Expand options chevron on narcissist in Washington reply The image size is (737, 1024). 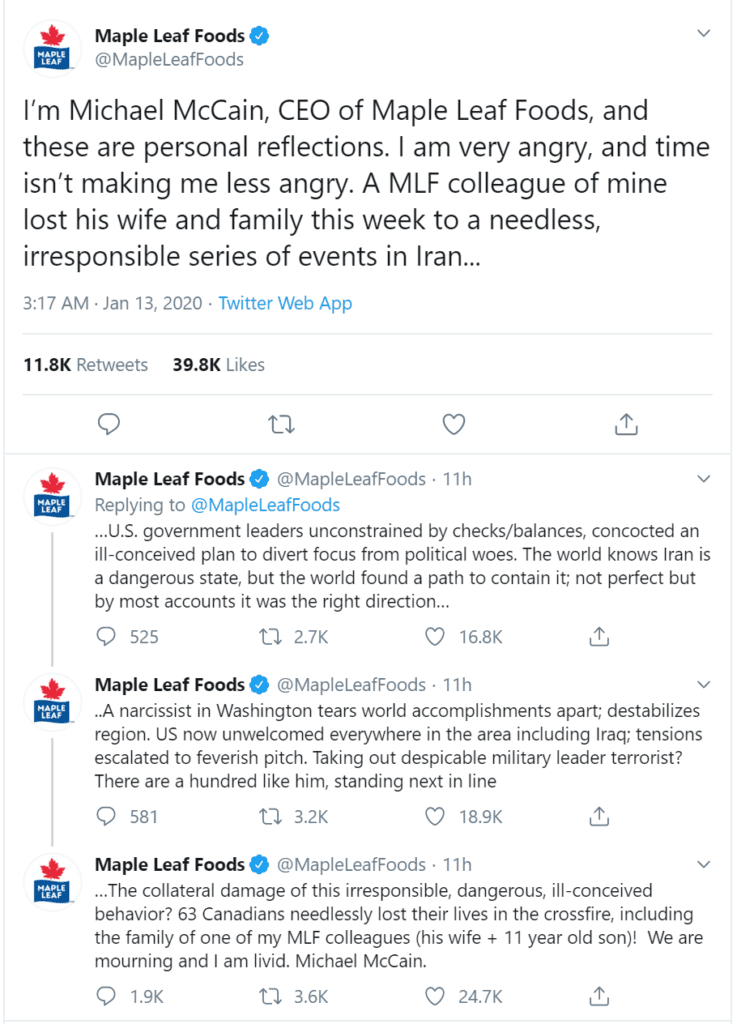pyautogui.click(x=703, y=684)
